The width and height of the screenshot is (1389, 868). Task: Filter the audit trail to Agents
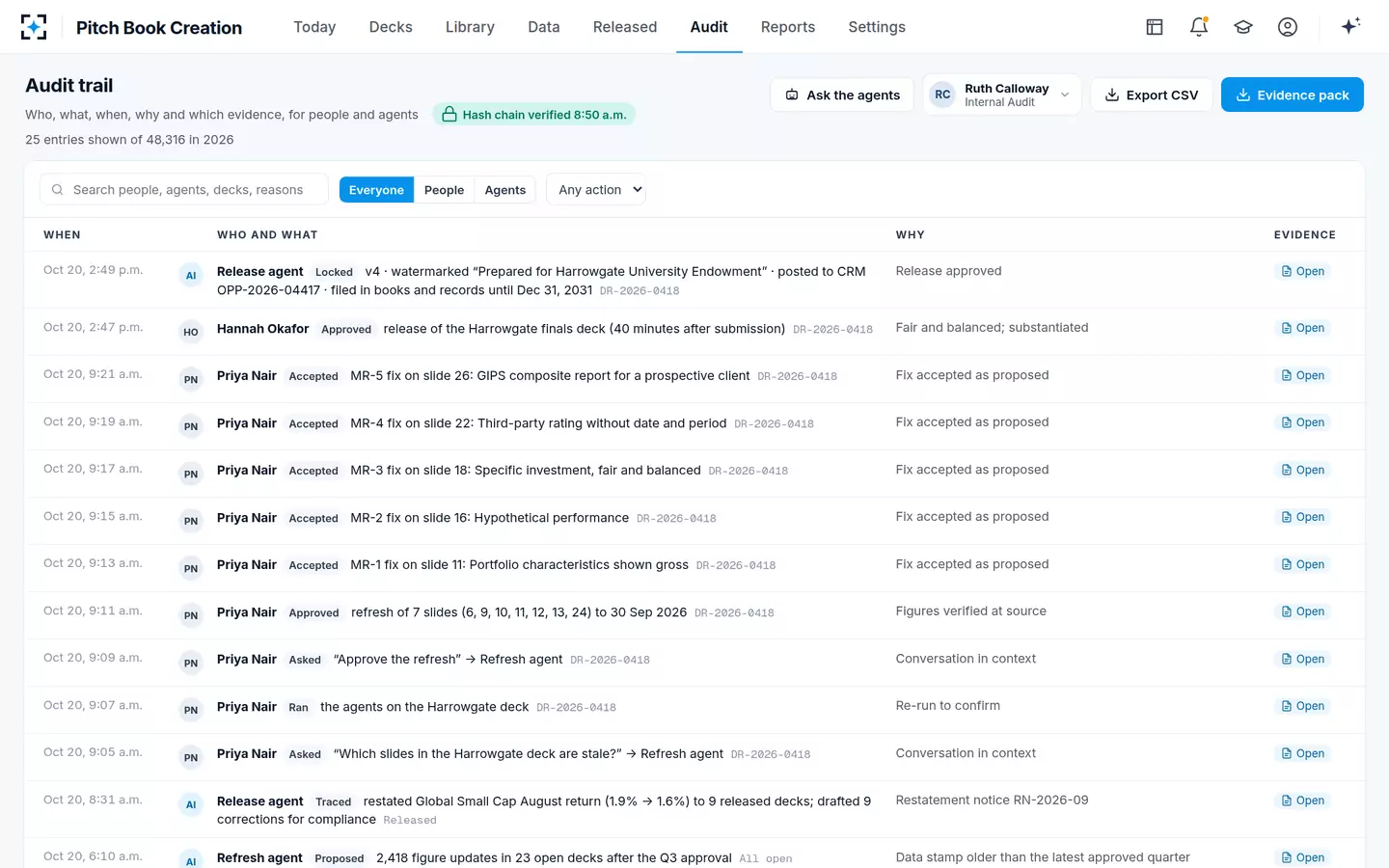(505, 190)
